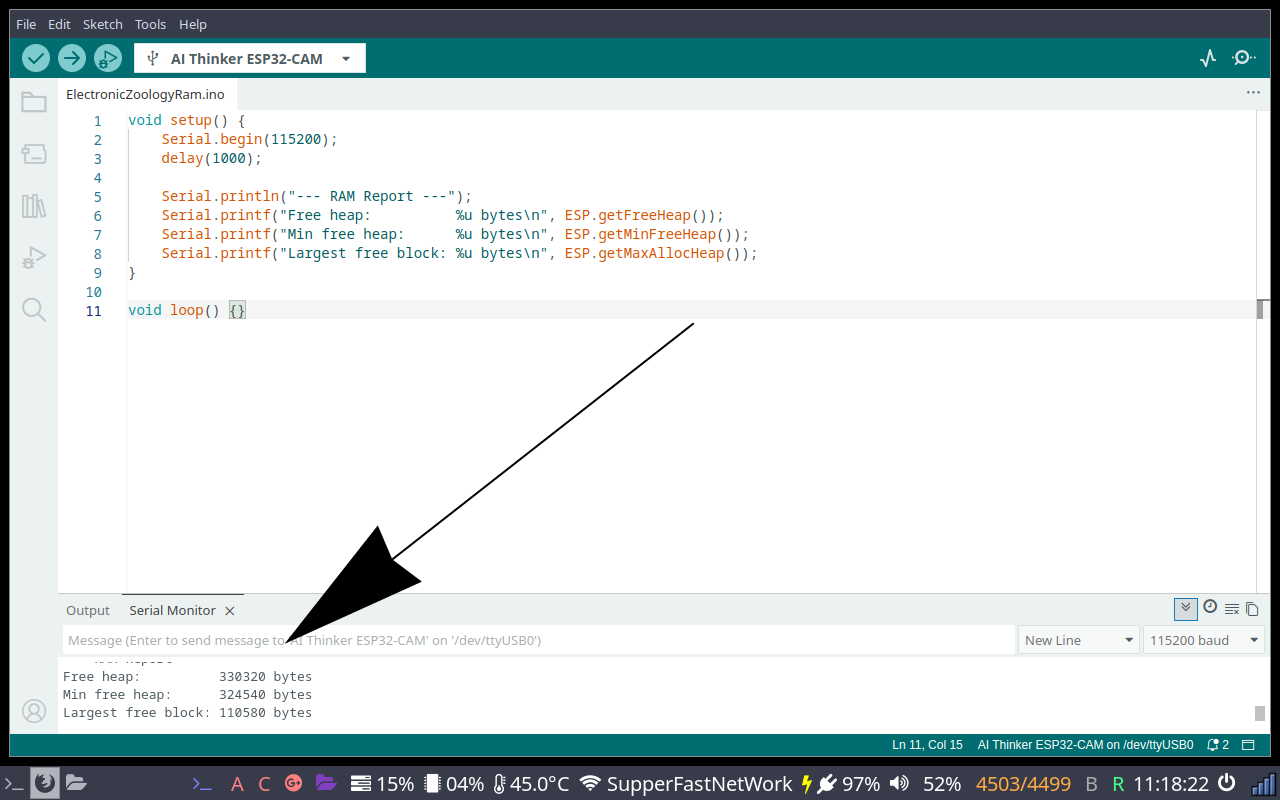Click the editor vertical scrollbar marker
The image size is (1280, 800).
click(1260, 310)
